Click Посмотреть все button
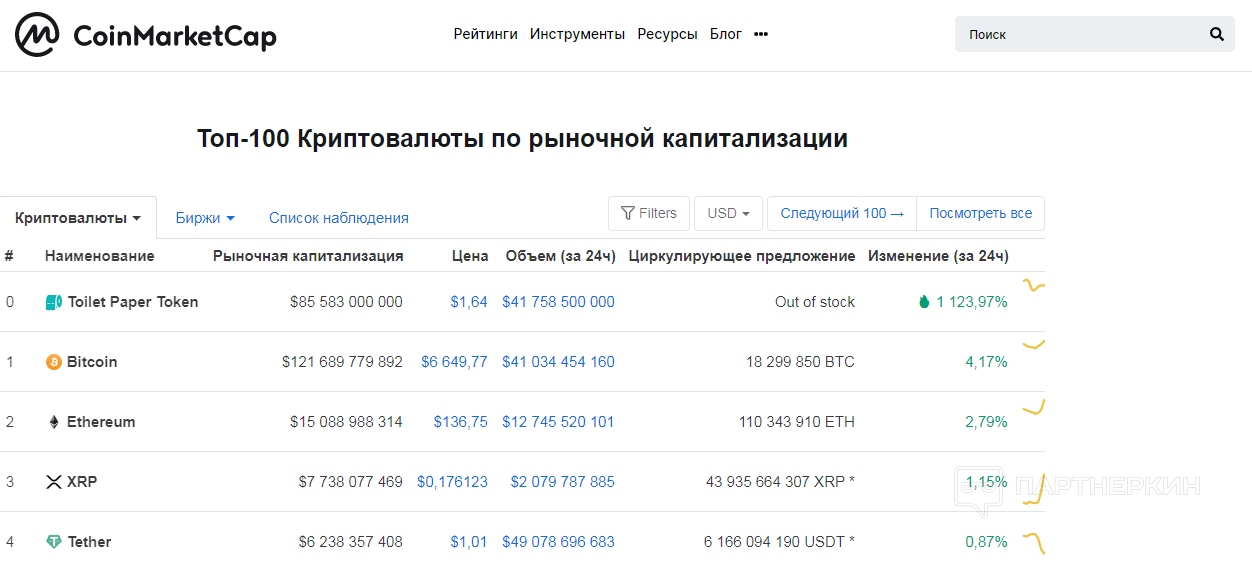The height and width of the screenshot is (571, 1252). [980, 213]
